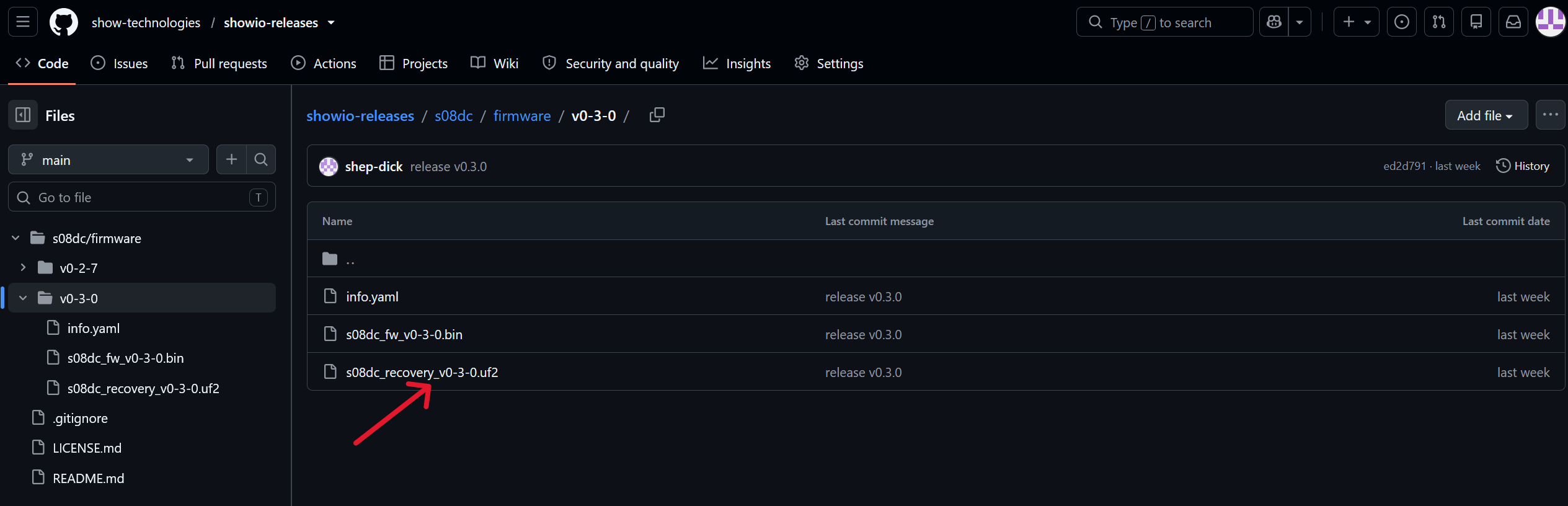Go to showio-releases breadcrumb root
Viewport: 1568px width, 506px height.
(x=360, y=115)
